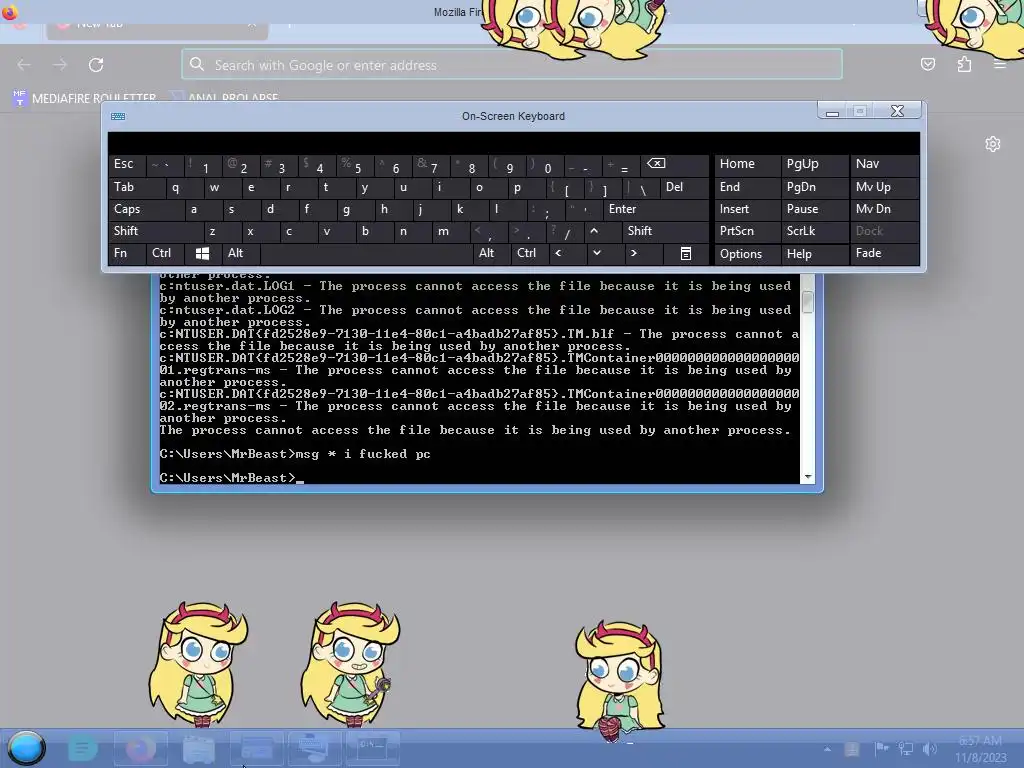This screenshot has width=1024, height=768.
Task: Tap the Tab key
Action: pyautogui.click(x=136, y=187)
